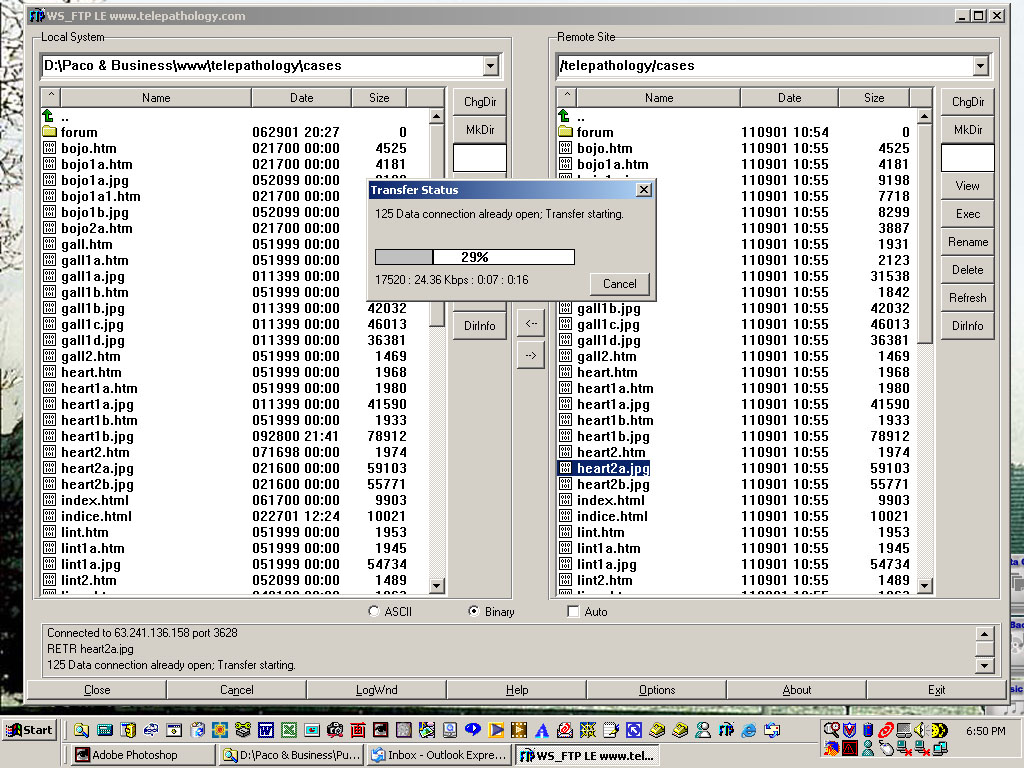Click the transfer progress bar at 29%

474,257
